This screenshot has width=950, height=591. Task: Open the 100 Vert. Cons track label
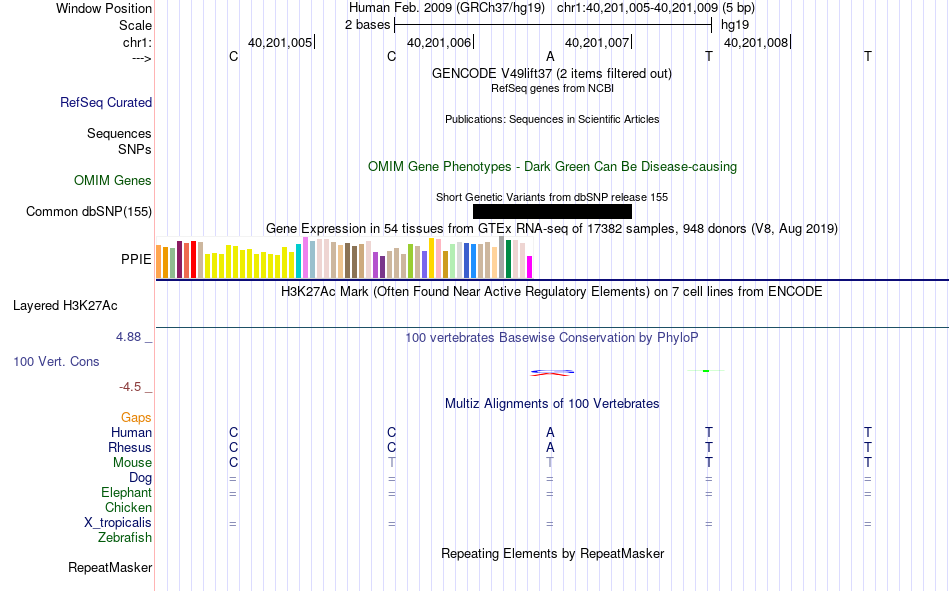[56, 361]
